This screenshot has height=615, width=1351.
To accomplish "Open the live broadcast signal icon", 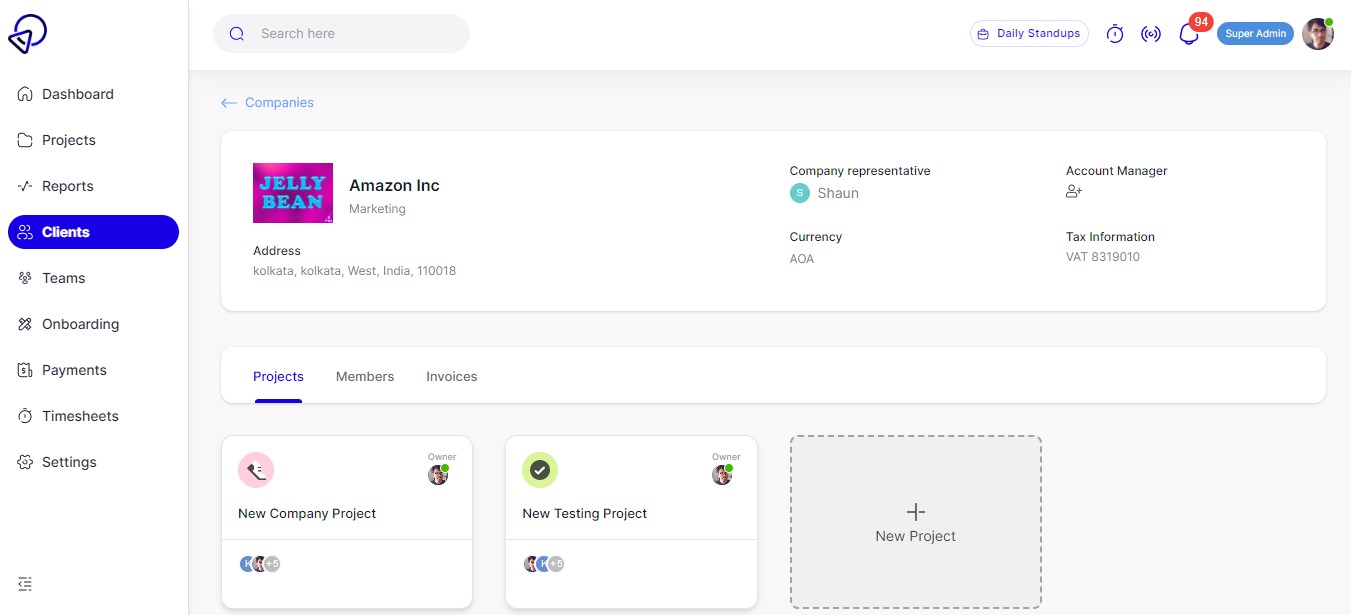I will pos(1151,34).
